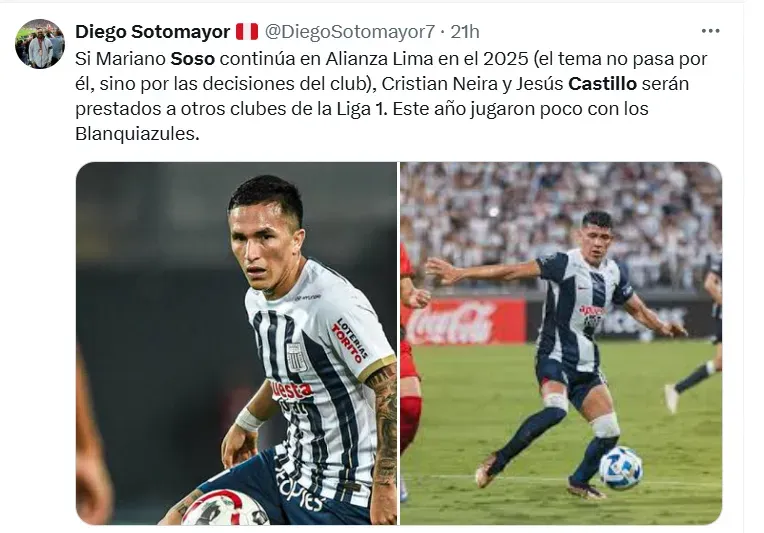Open the Diego Sotomayor display name link

153,32
